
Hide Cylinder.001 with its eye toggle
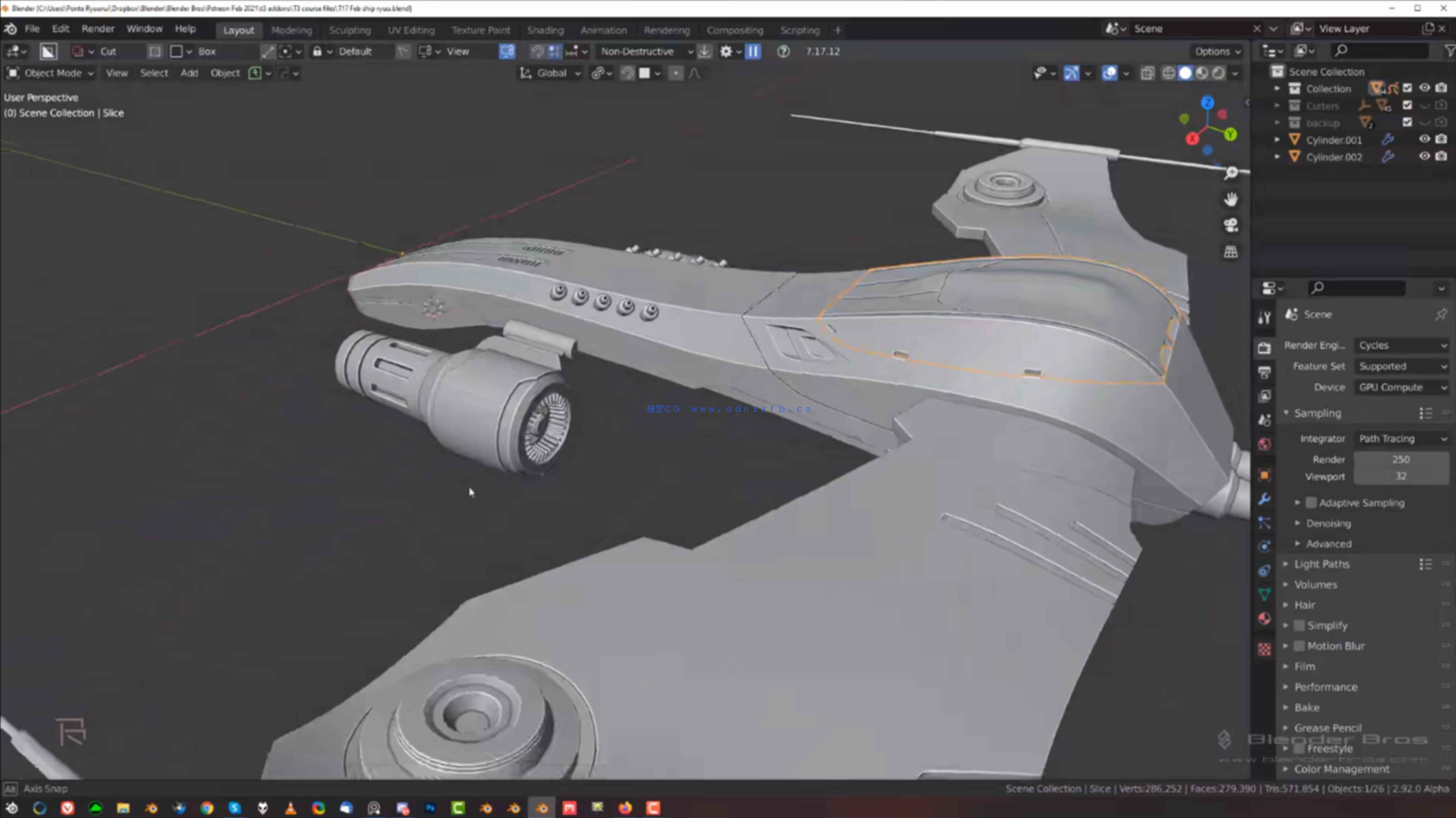coord(1424,139)
